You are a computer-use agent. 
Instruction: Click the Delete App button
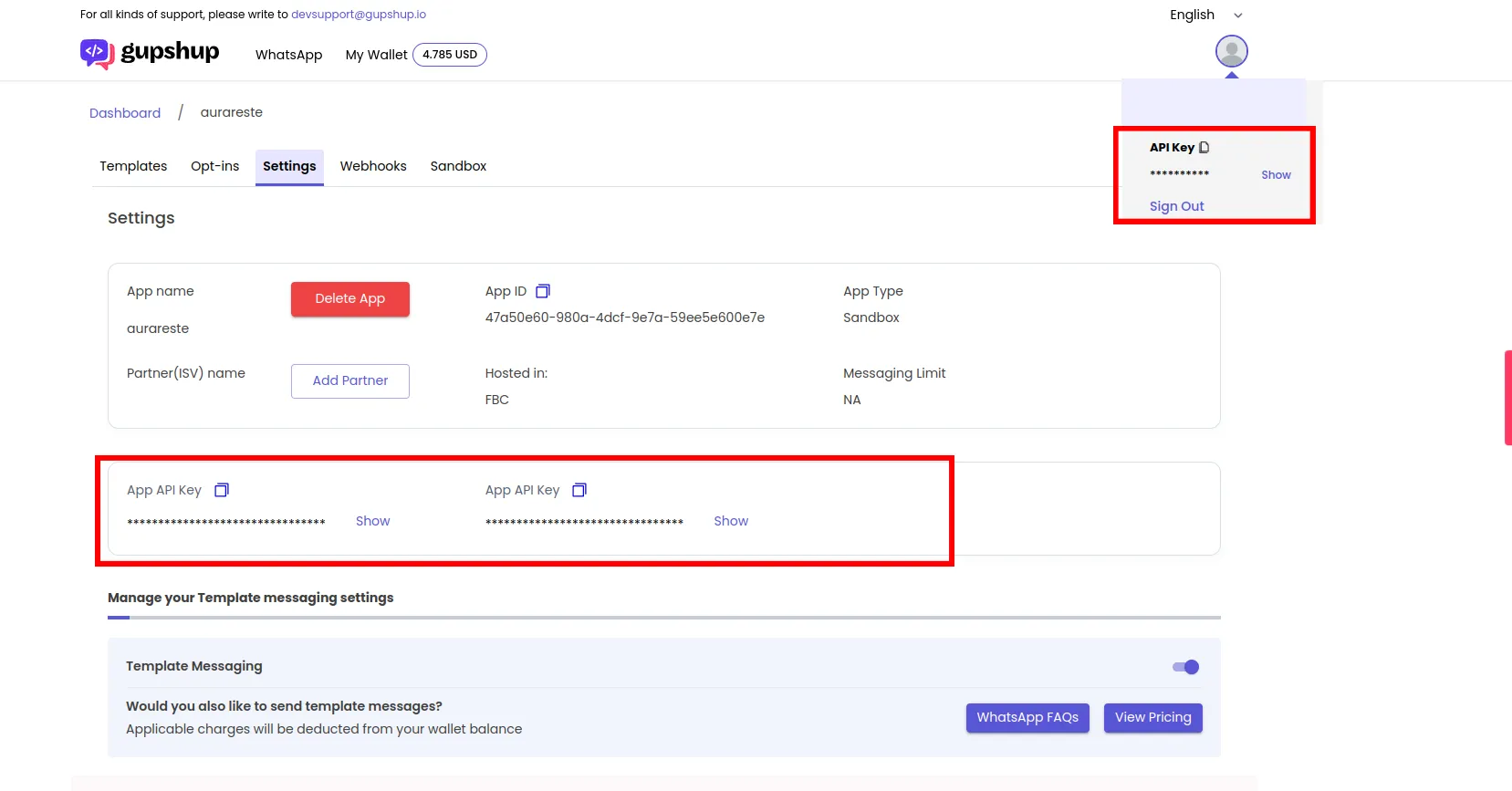click(x=350, y=298)
